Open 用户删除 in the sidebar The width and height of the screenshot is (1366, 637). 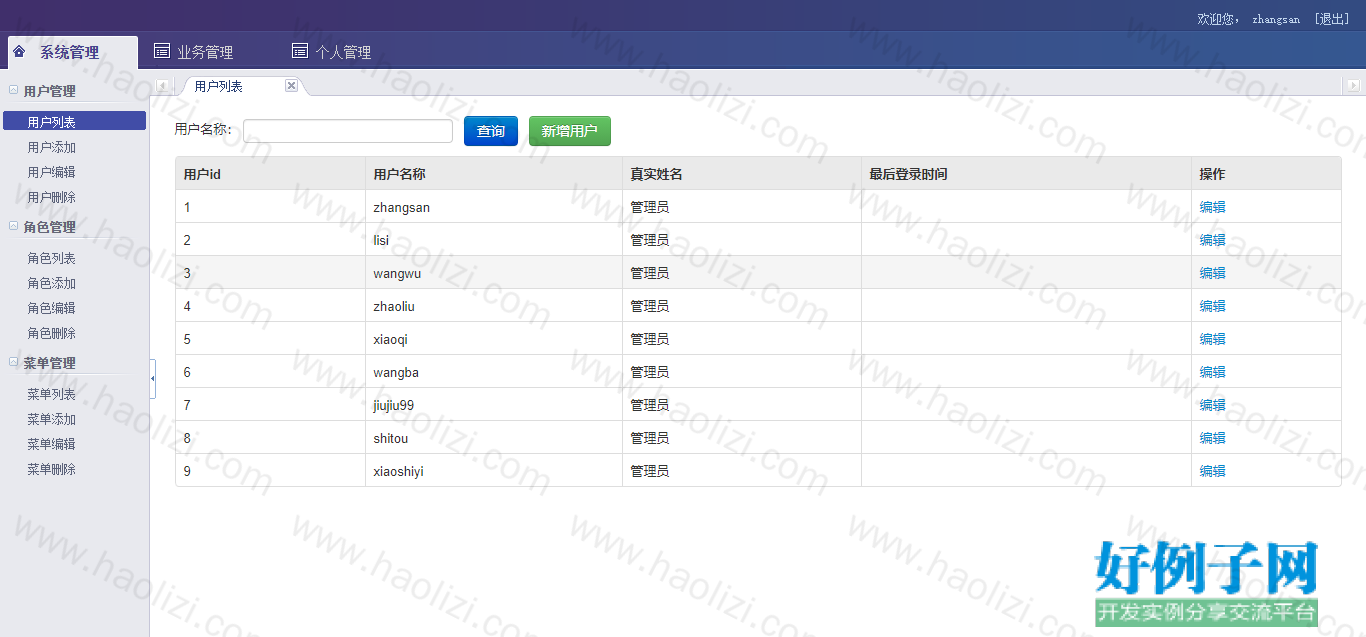click(52, 197)
